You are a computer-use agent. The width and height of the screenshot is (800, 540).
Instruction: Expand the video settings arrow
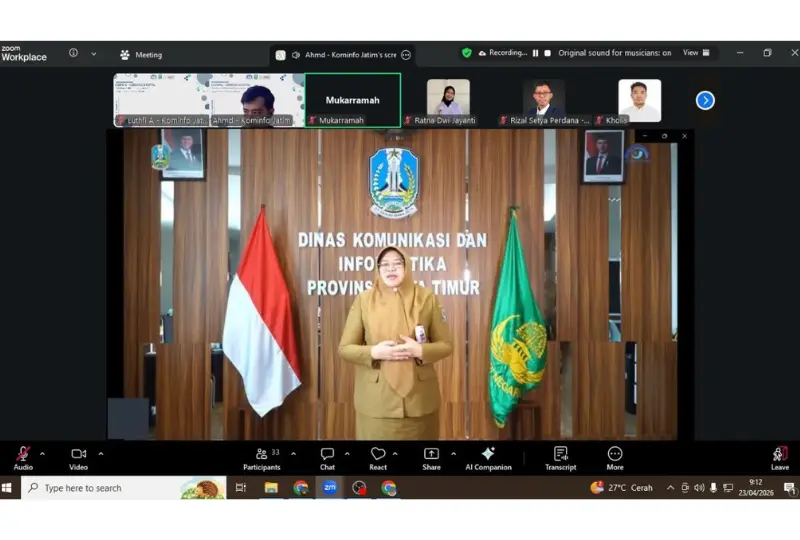pyautogui.click(x=101, y=453)
